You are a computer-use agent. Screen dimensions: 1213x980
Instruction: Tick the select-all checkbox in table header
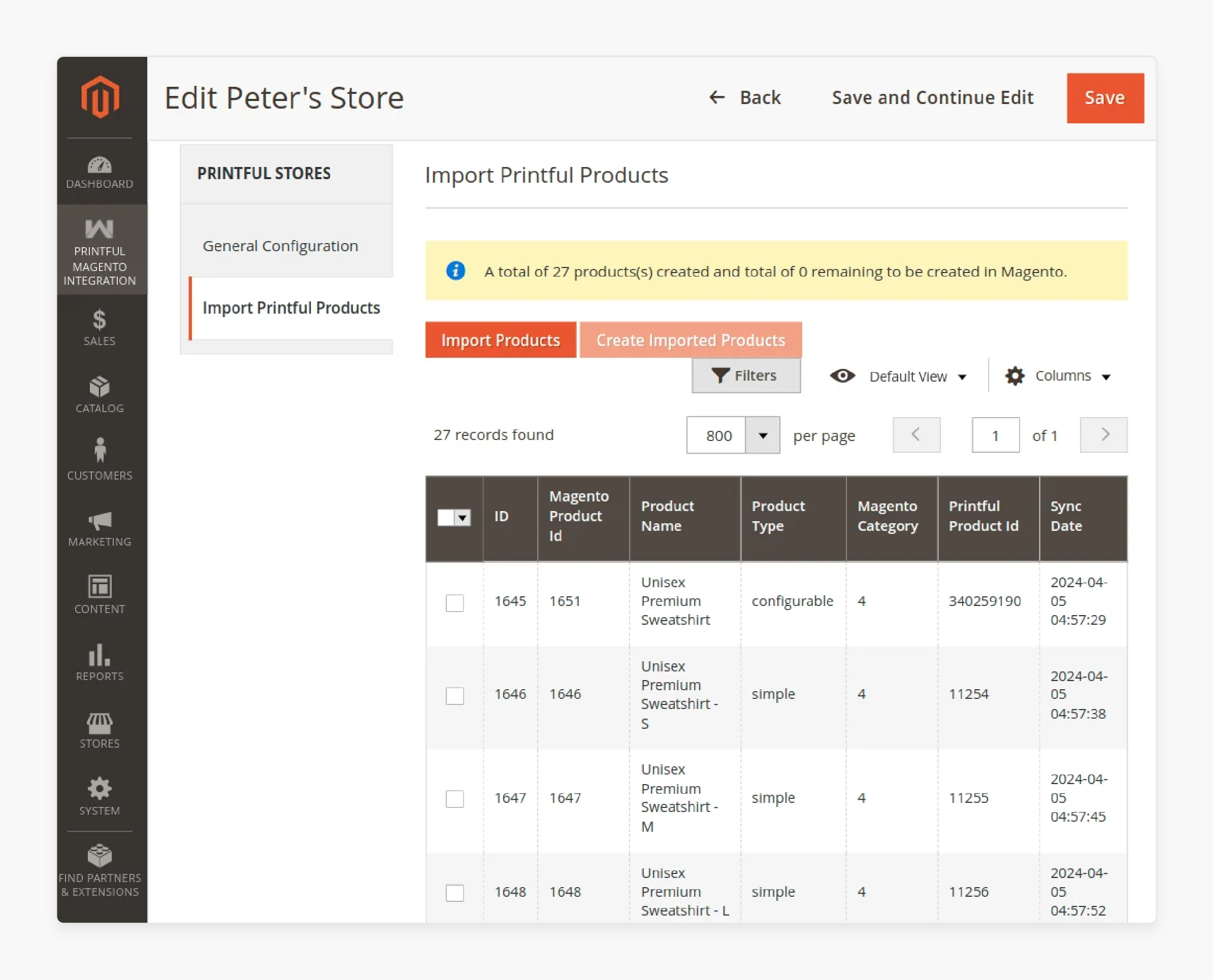[x=446, y=518]
